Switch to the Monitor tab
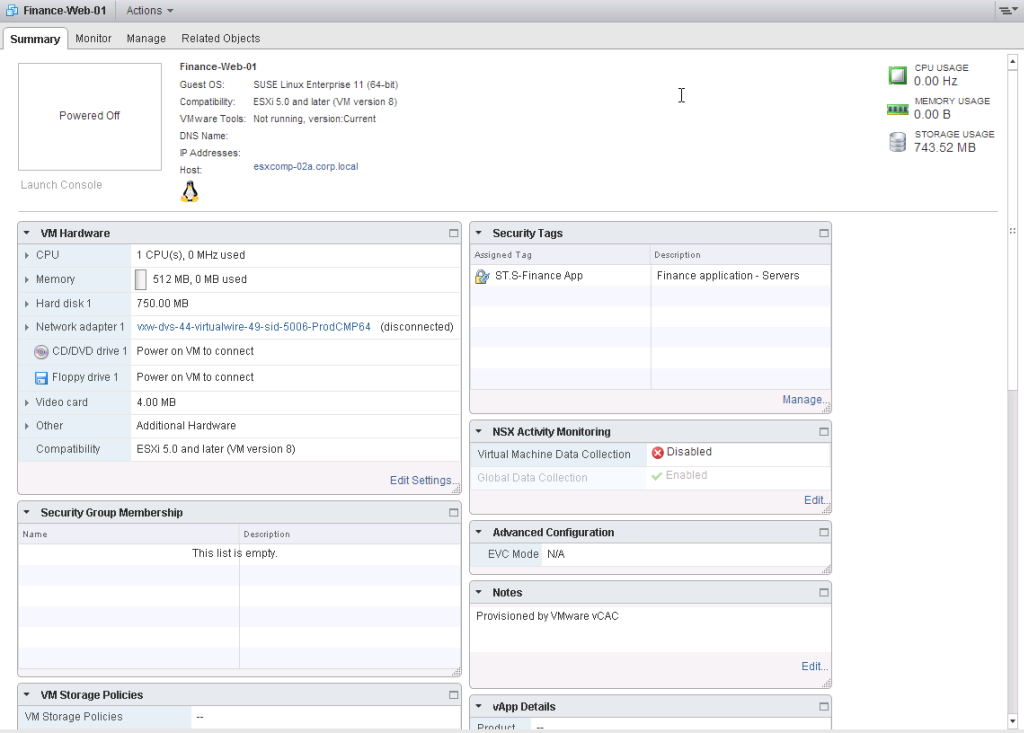Viewport: 1024px width, 733px height. [93, 39]
